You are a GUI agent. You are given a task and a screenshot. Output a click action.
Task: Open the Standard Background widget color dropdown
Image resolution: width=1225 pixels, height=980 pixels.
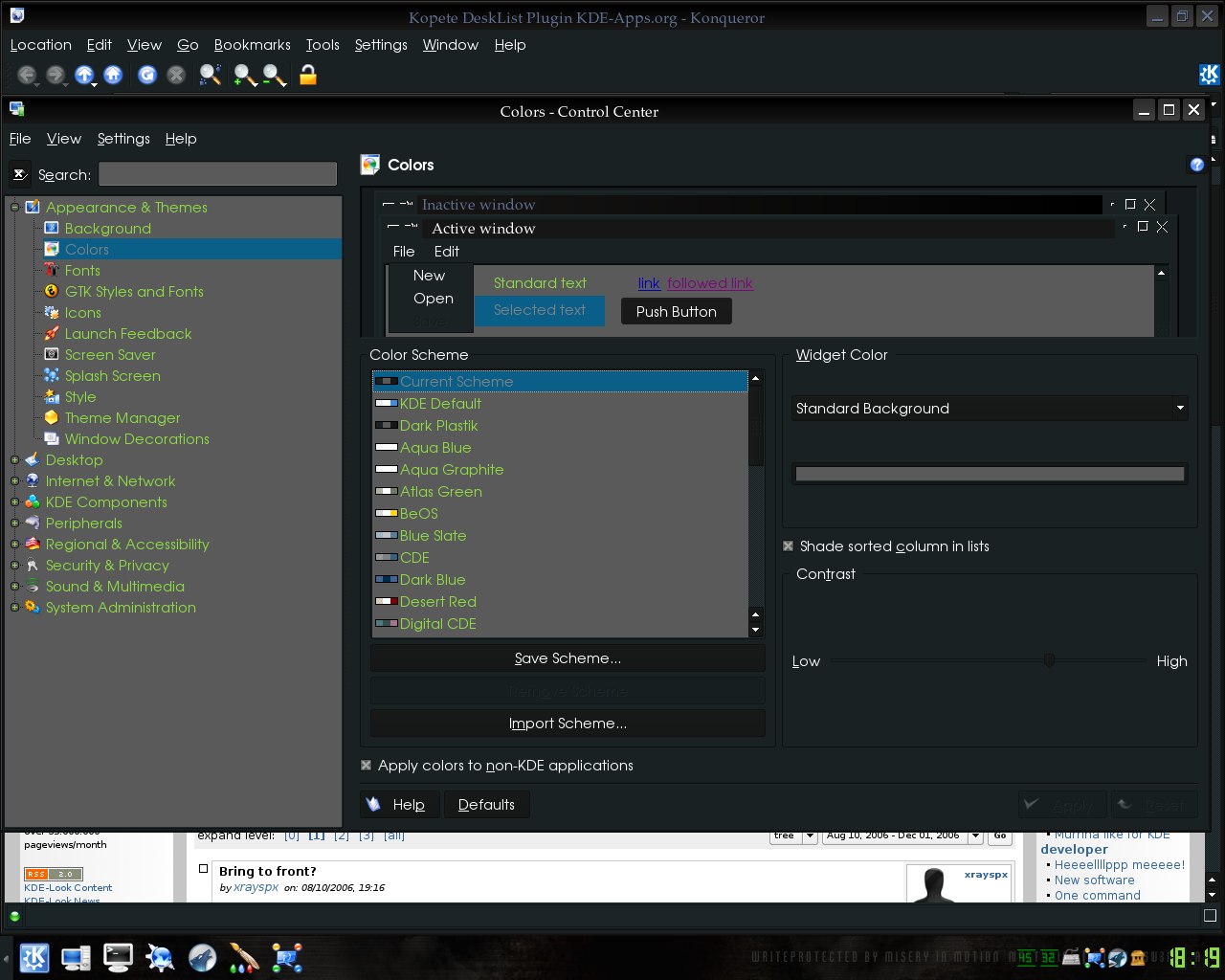(x=990, y=408)
